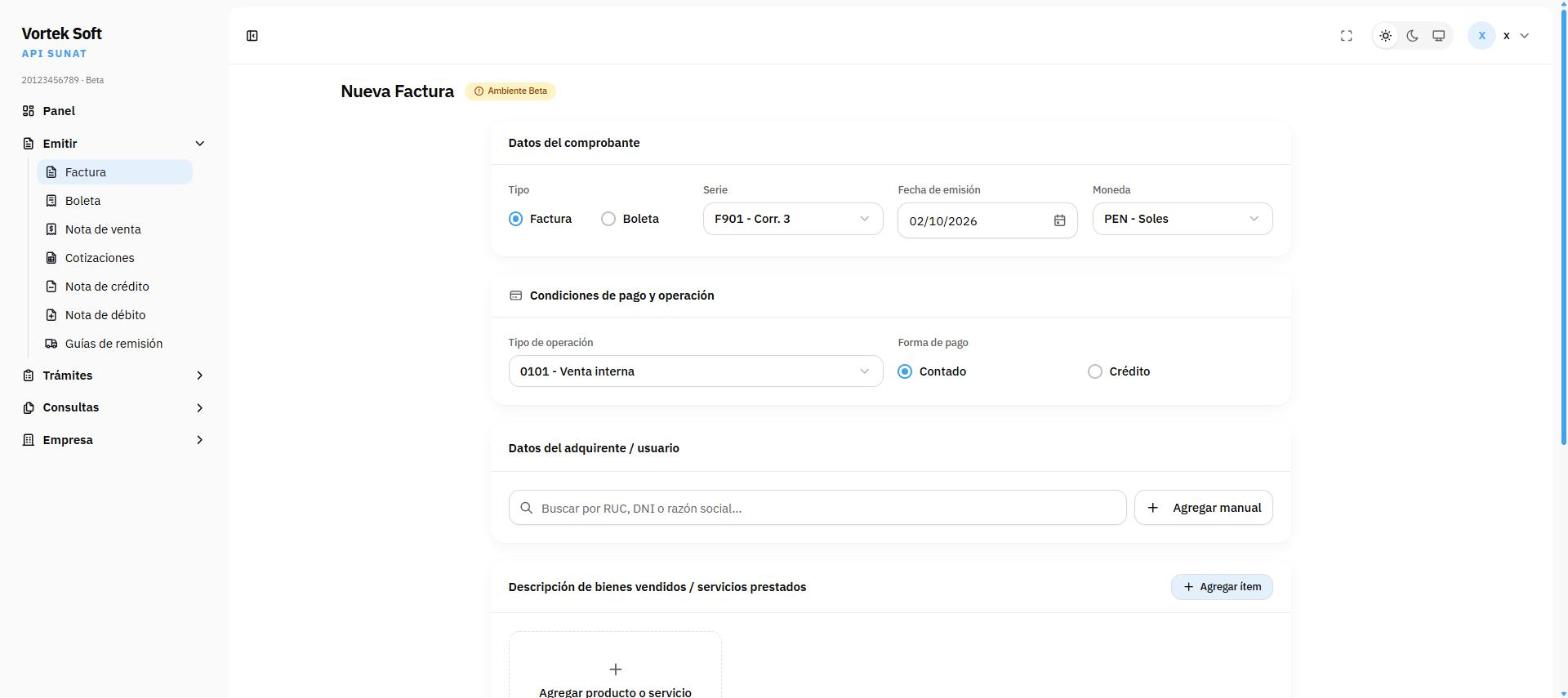Expand the Trámites section chevron
1568x698 pixels.
tap(199, 376)
